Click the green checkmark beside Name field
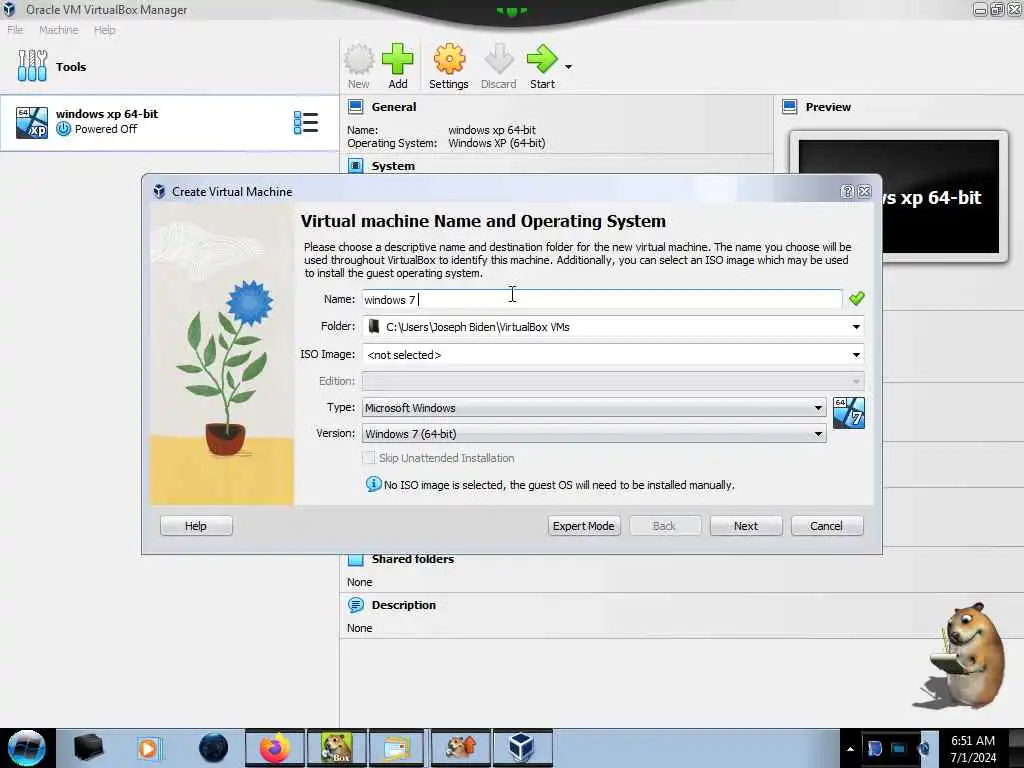Image resolution: width=1024 pixels, height=768 pixels. pyautogui.click(x=856, y=298)
